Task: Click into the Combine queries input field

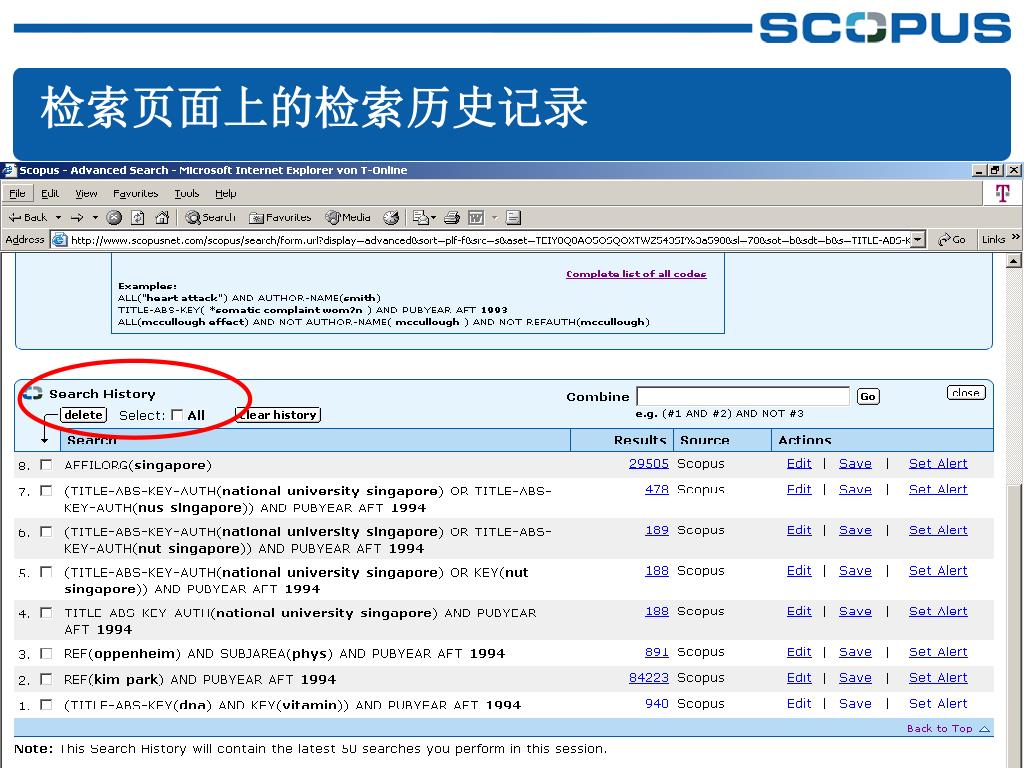Action: click(x=743, y=396)
